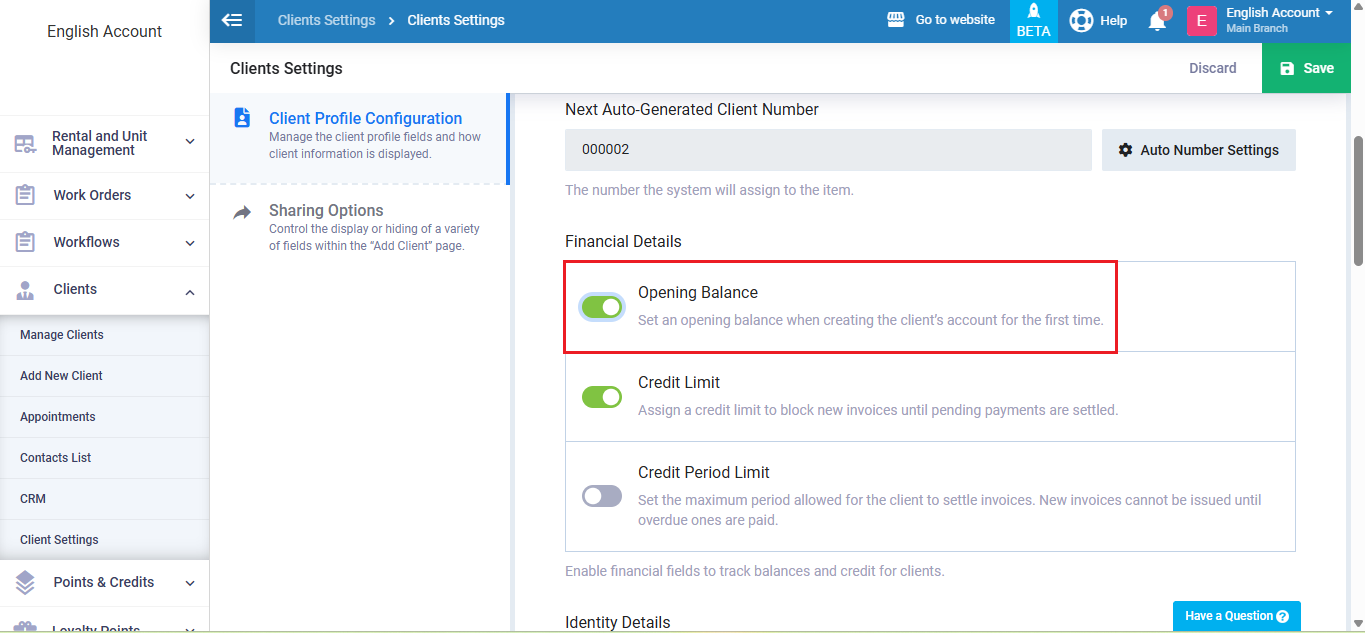
Task: Click the Help lifebuoy icon
Action: pos(1081,20)
